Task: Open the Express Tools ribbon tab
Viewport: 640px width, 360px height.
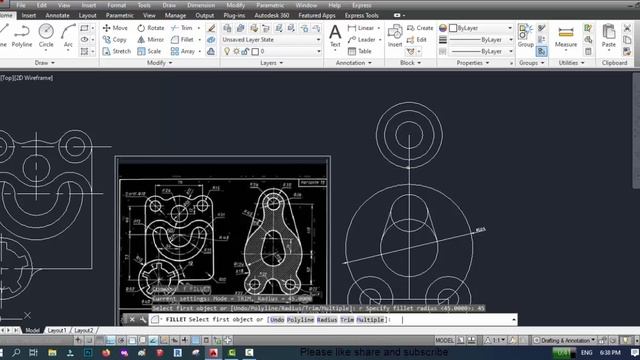Action: point(362,16)
